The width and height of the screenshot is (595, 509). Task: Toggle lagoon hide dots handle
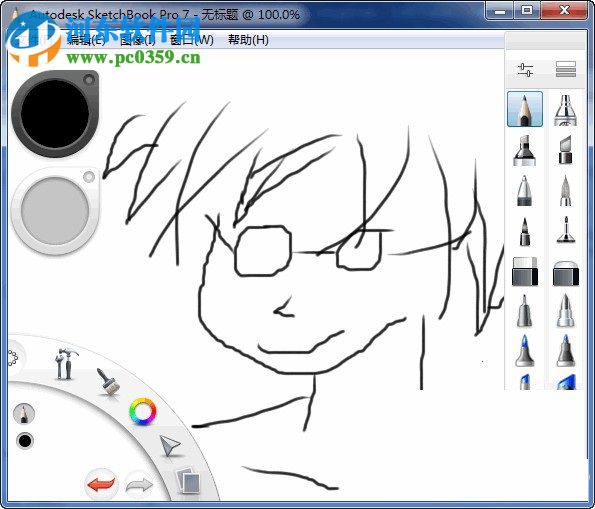(x=13, y=357)
